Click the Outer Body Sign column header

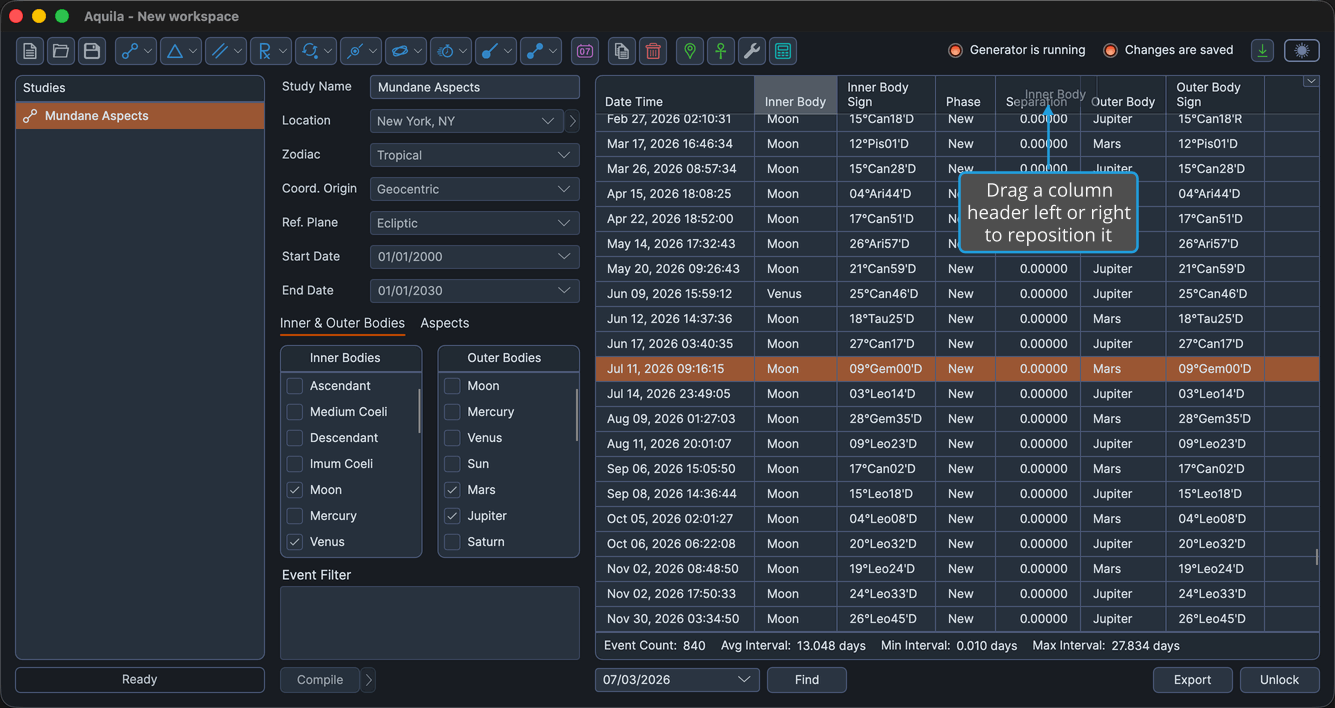pyautogui.click(x=1215, y=95)
